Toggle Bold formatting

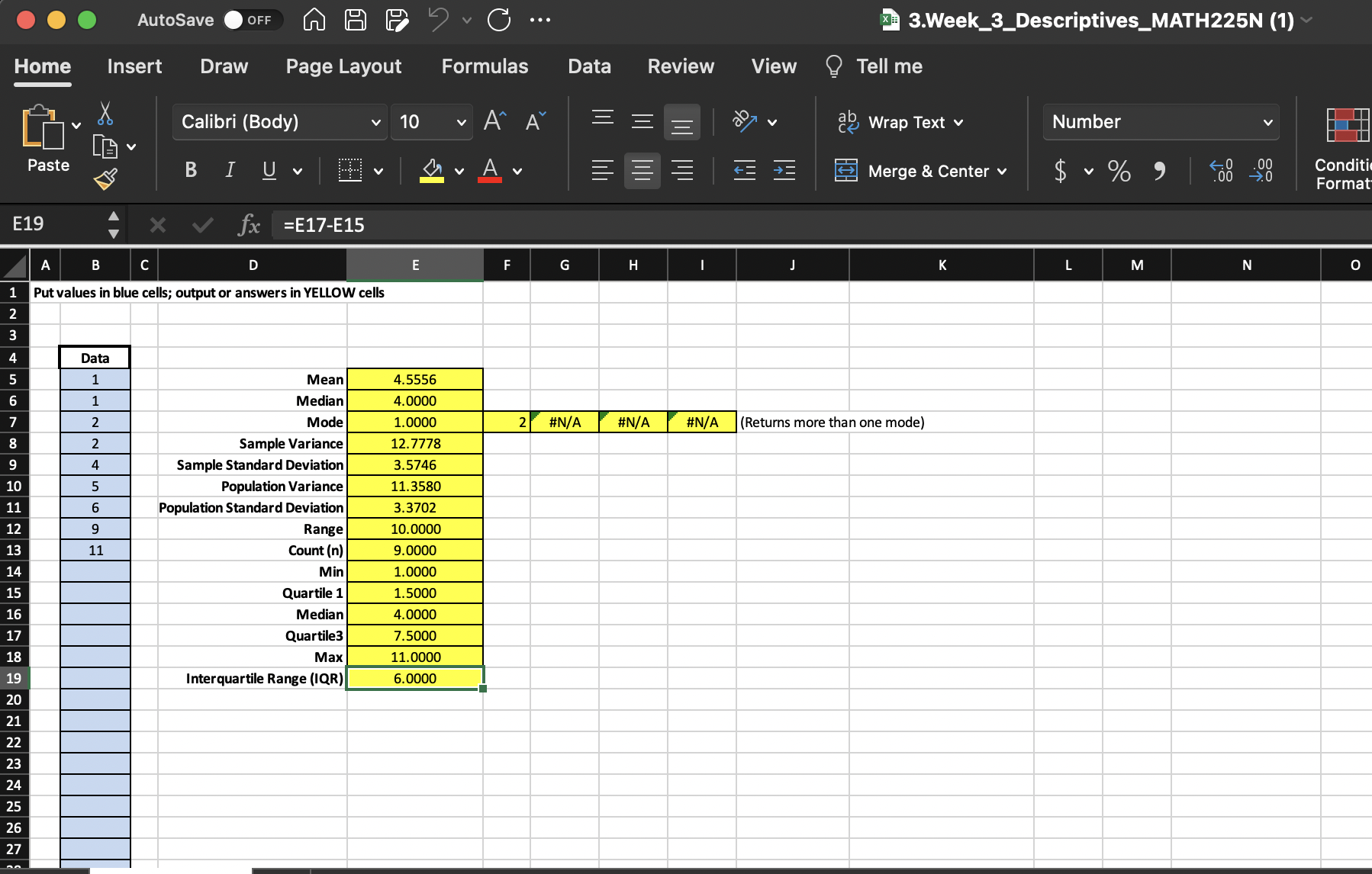tap(191, 170)
